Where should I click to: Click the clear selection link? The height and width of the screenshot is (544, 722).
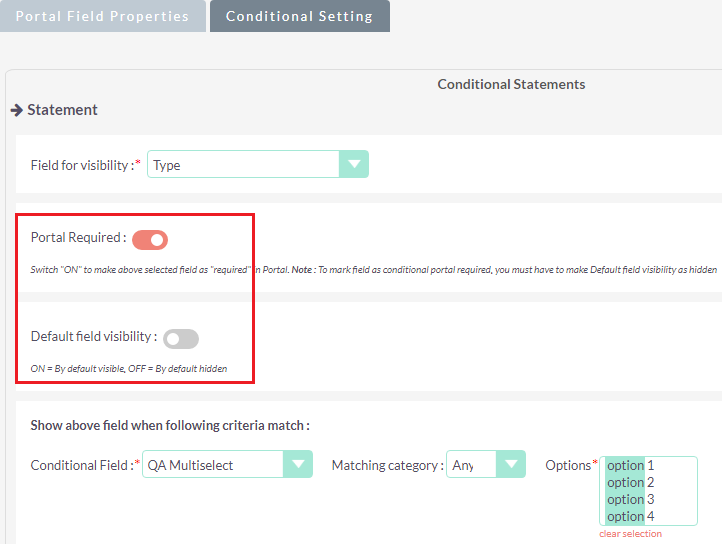[630, 534]
